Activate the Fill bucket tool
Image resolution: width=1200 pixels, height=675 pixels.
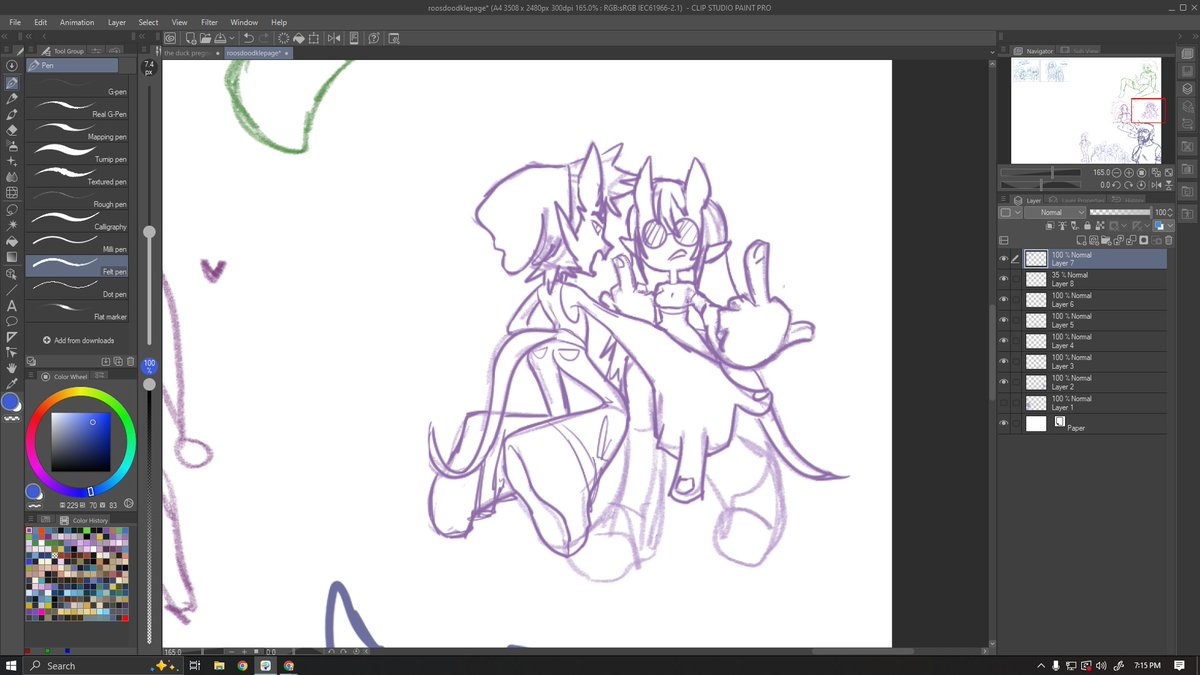click(x=11, y=241)
